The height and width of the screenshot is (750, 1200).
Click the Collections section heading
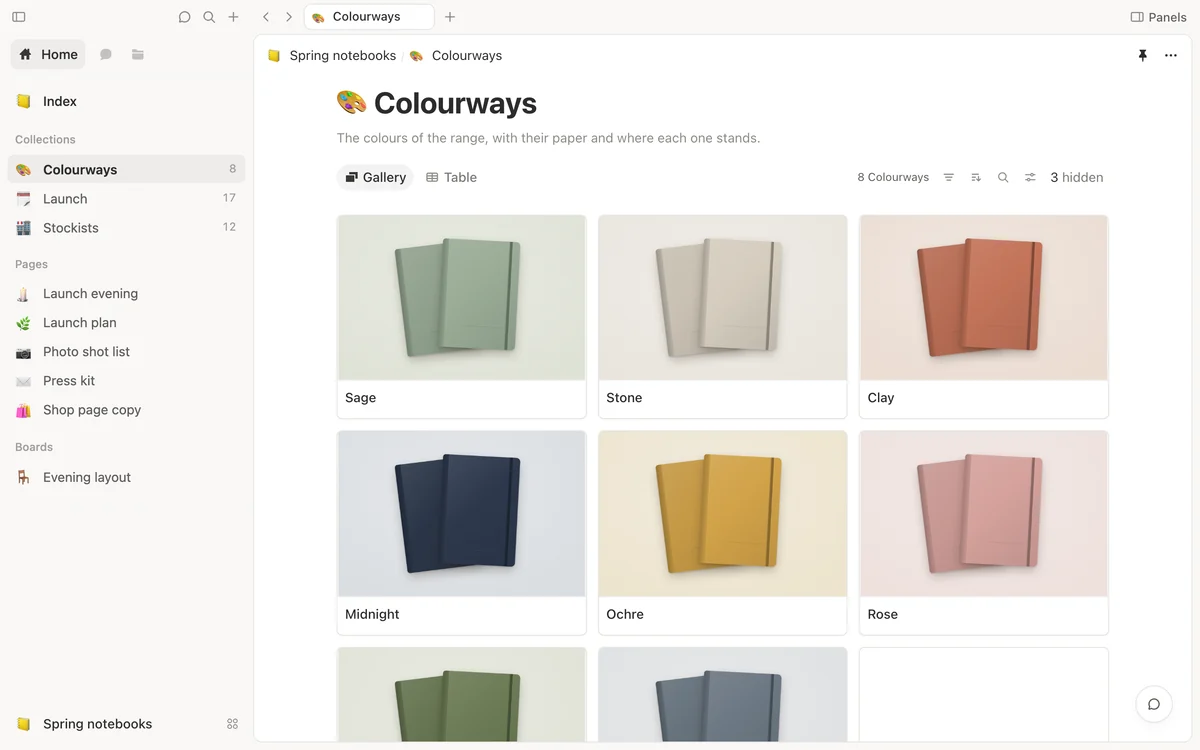click(45, 139)
